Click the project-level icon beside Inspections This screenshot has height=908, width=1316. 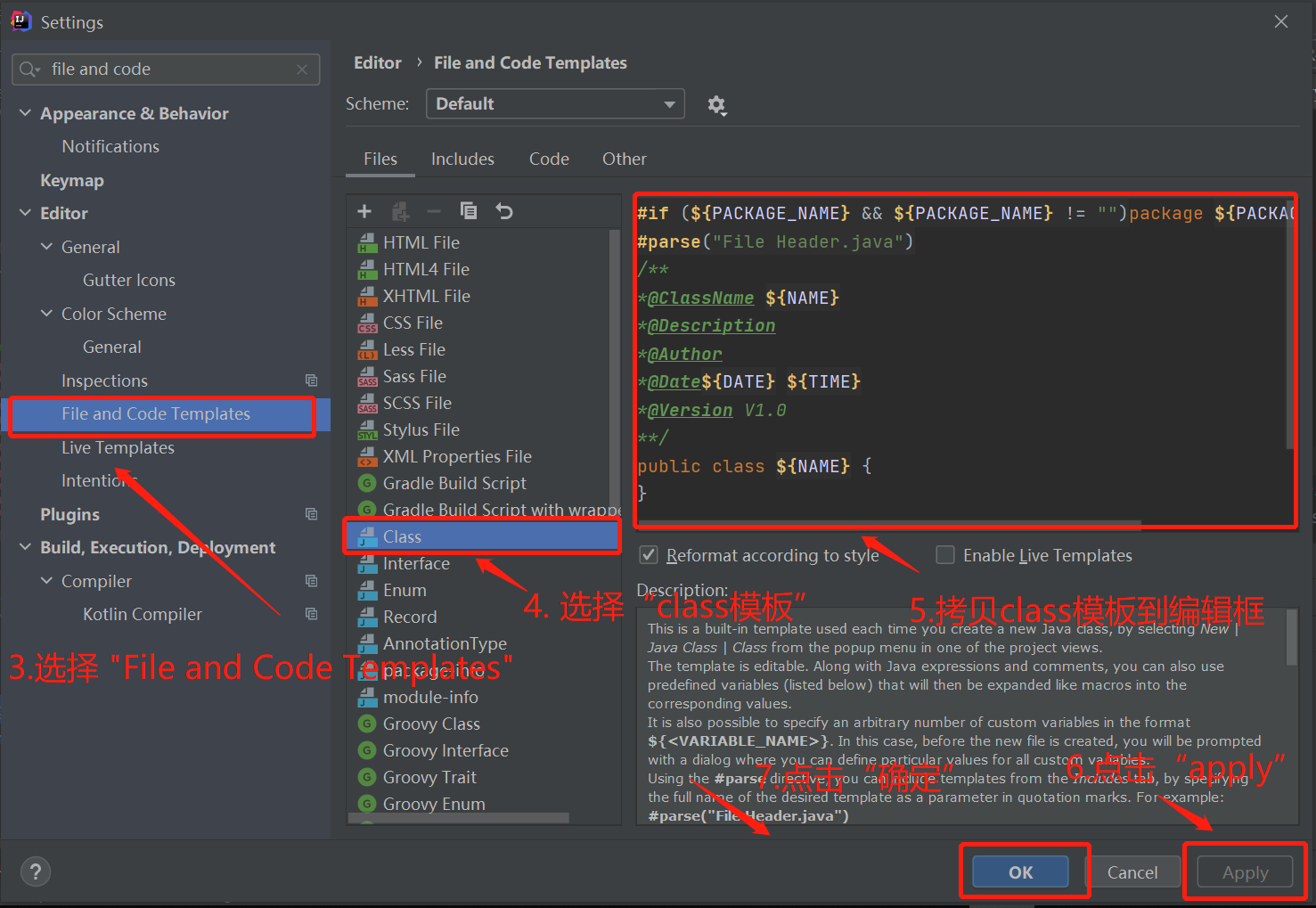pos(311,380)
